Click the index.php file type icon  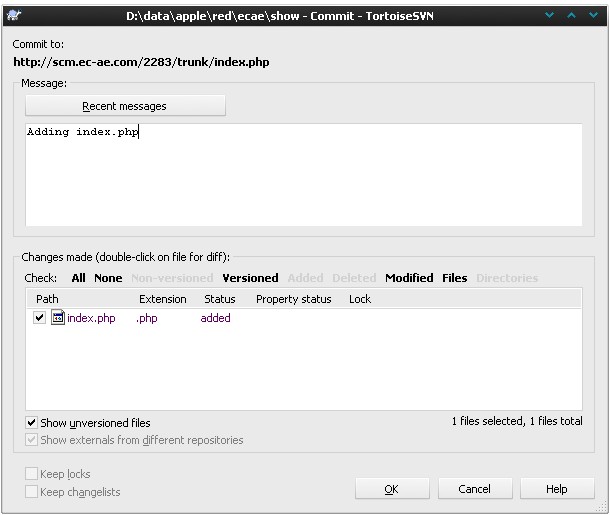tap(58, 318)
